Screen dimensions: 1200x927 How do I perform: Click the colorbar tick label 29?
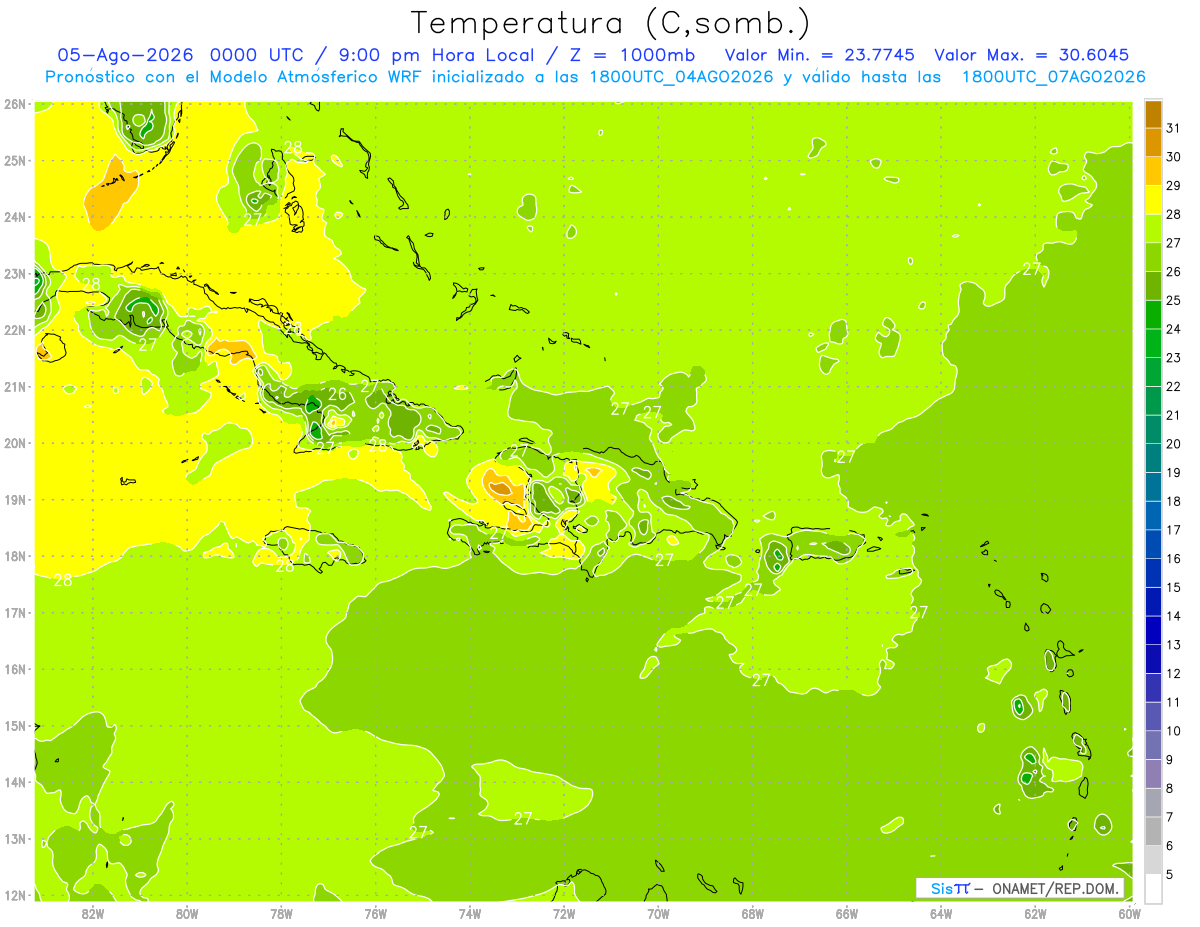click(x=1174, y=185)
